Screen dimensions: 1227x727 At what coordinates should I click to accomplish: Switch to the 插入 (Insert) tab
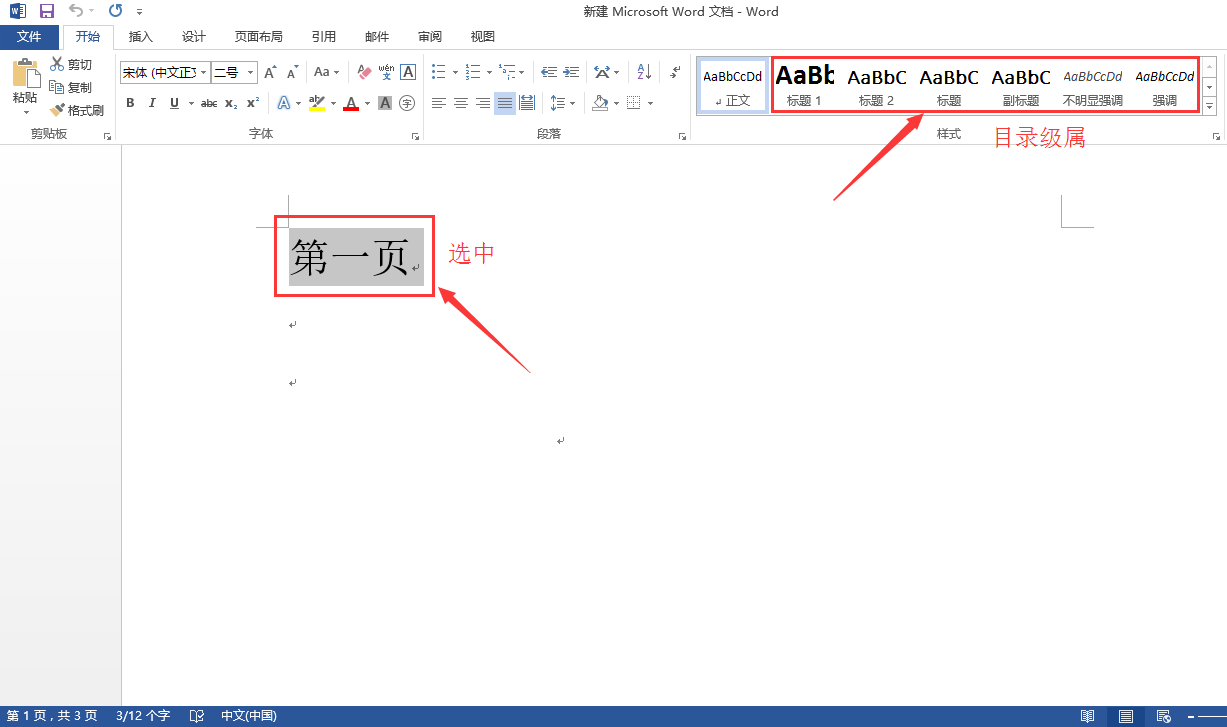141,37
